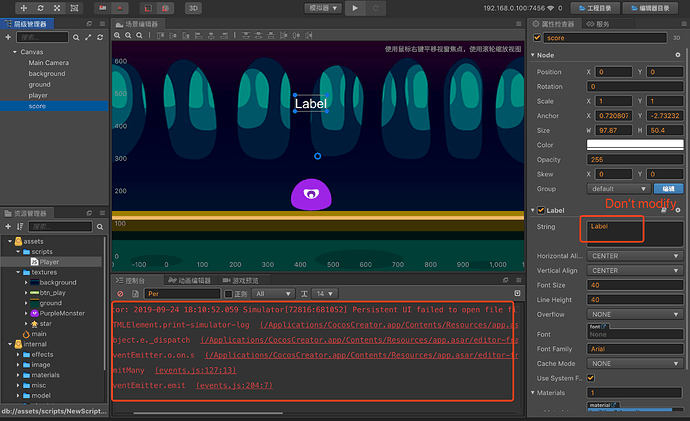Toggle the Use System Font checkbox
The height and width of the screenshot is (421, 690).
(x=591, y=378)
